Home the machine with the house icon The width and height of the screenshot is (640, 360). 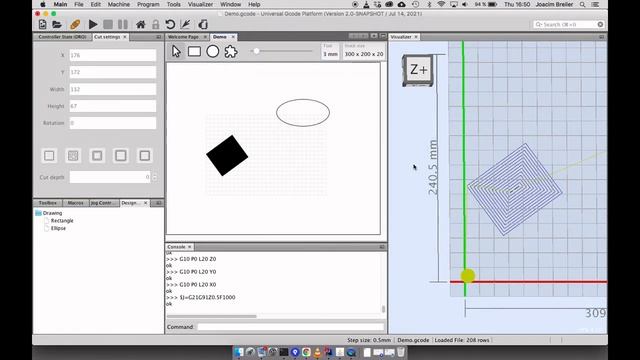[140, 24]
